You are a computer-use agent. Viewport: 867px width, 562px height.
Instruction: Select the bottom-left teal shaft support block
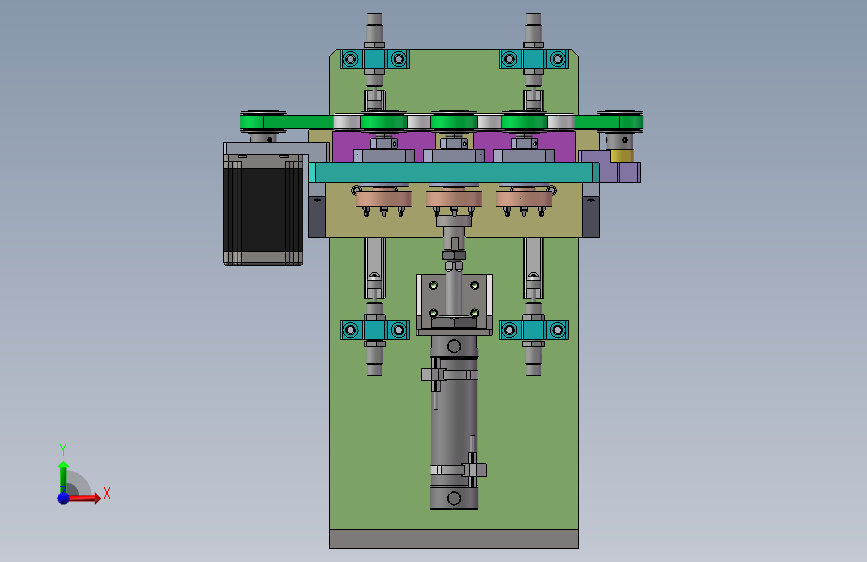[375, 330]
